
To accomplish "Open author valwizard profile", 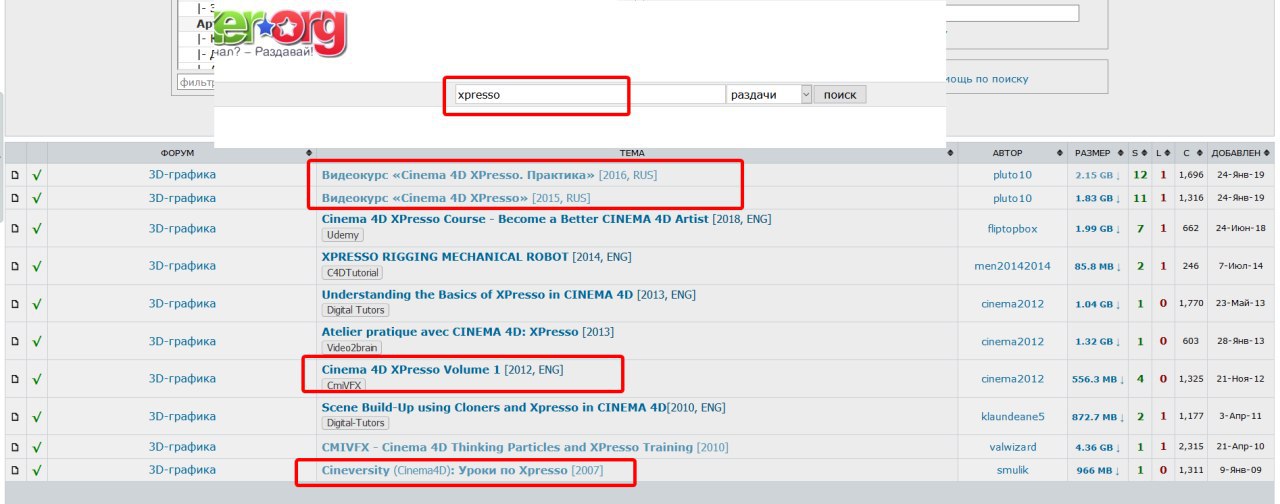I will coord(1012,447).
